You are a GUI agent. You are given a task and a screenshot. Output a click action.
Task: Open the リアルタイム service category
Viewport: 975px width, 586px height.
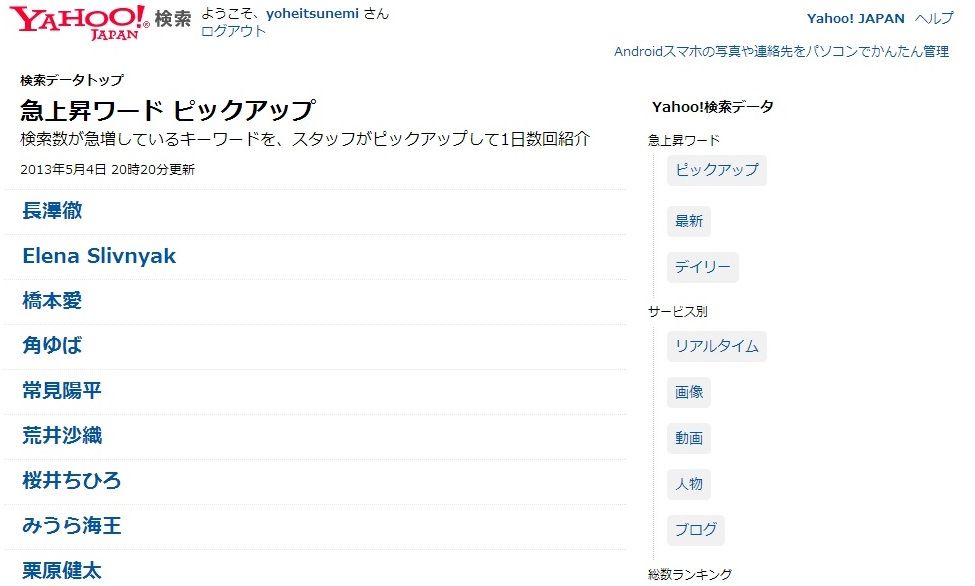716,346
